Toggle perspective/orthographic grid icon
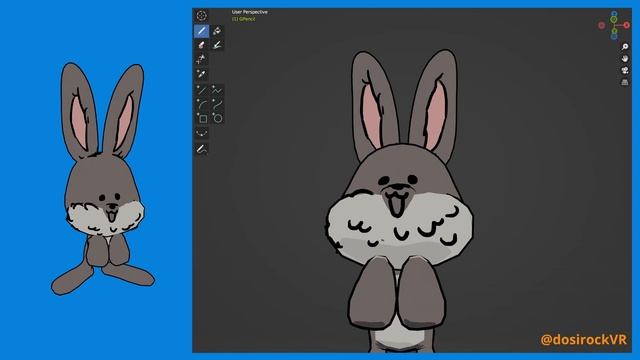 624,82
